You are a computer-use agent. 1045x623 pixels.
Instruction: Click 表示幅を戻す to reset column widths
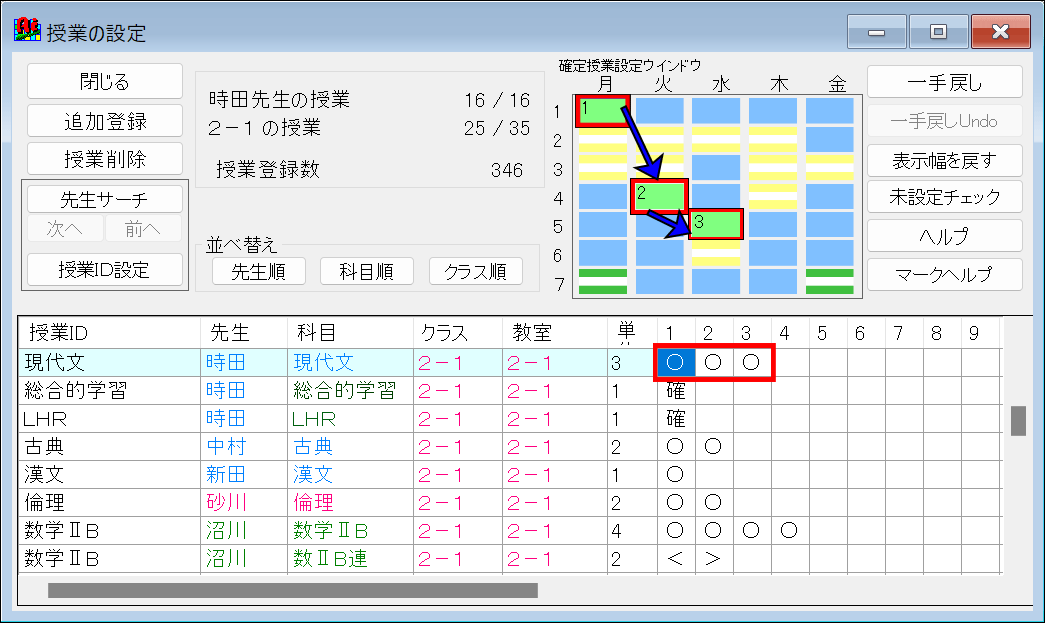[944, 160]
